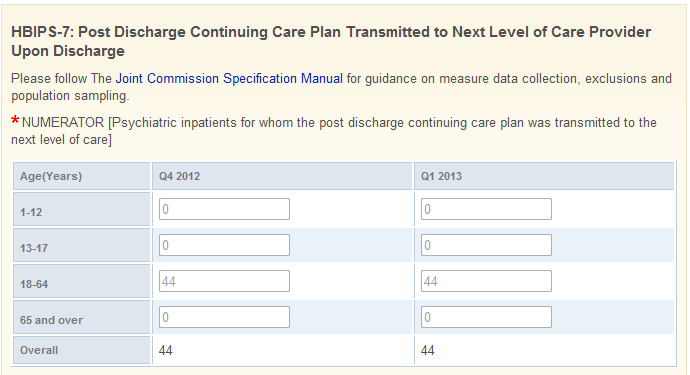This screenshot has width=690, height=375.
Task: Select the Q4 2012 input for ages 13-17
Action: tap(224, 245)
